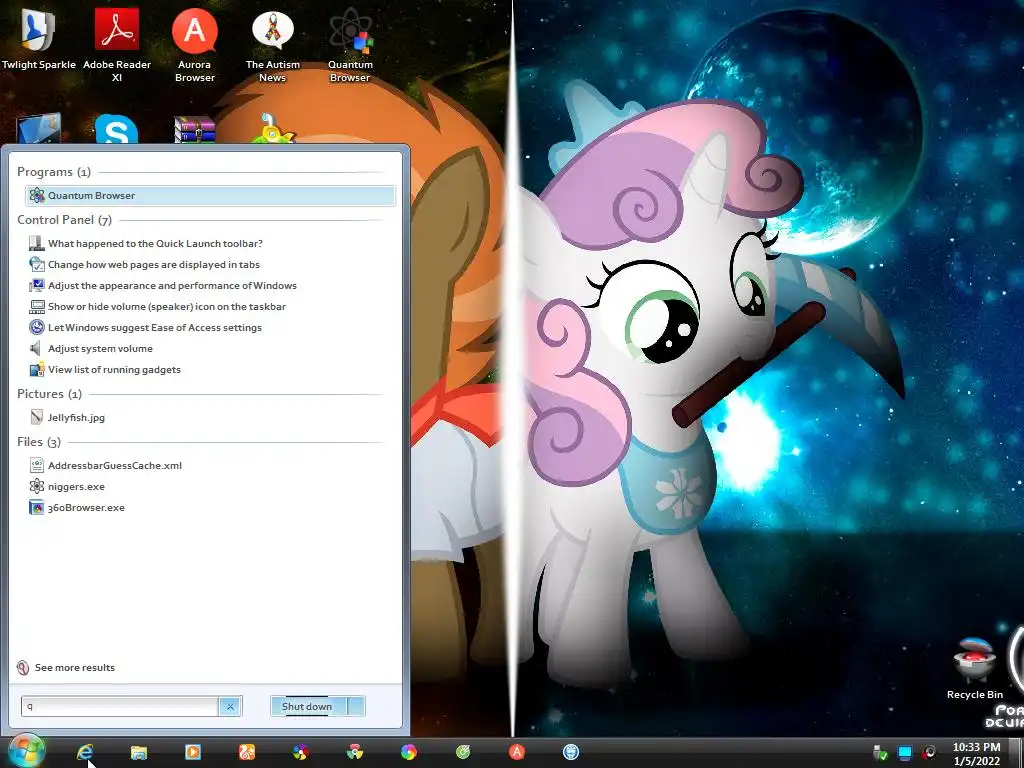Launch Internet Explorer from the taskbar
The width and height of the screenshot is (1024, 768).
coord(85,752)
